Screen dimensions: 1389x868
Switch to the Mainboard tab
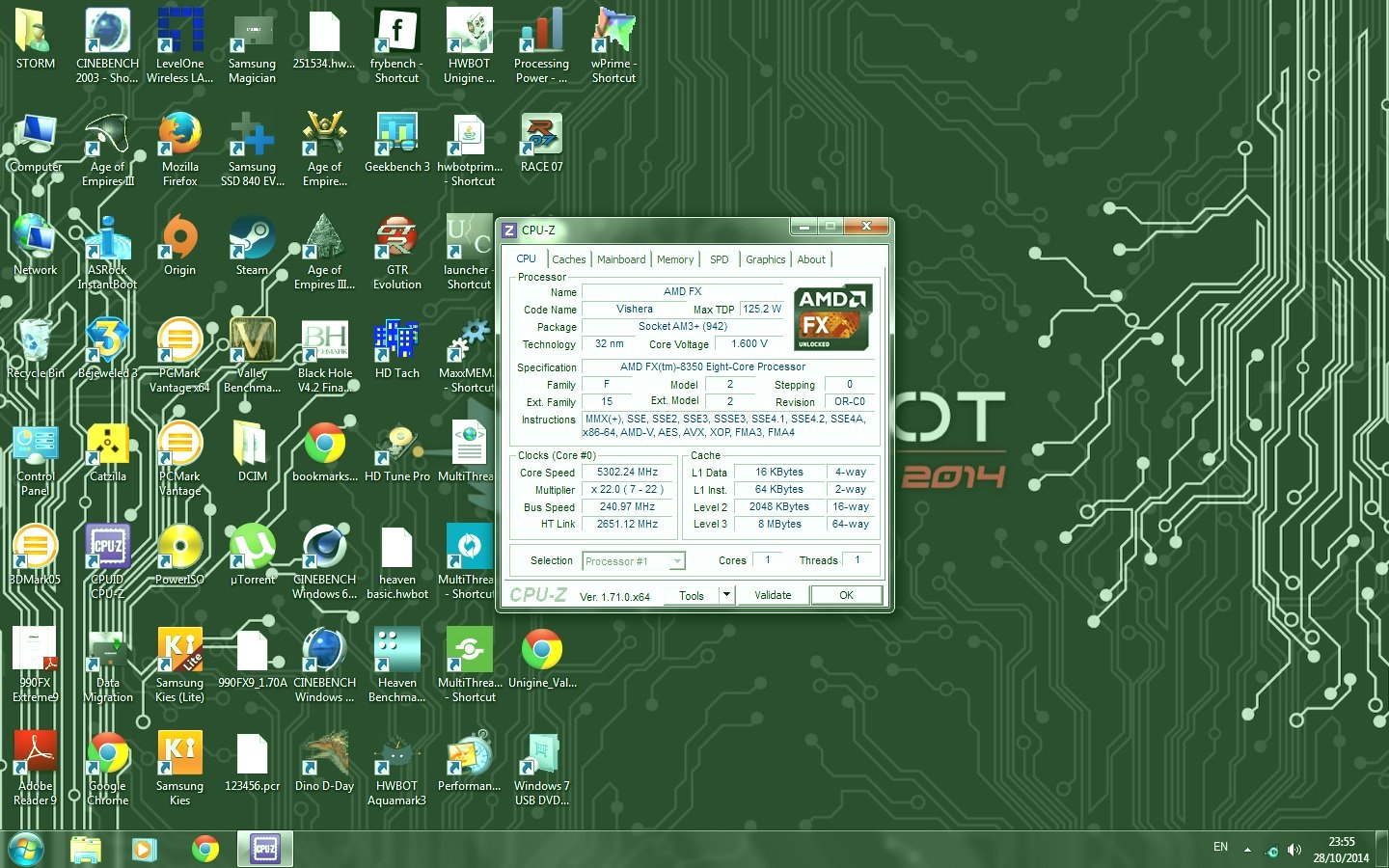point(621,259)
